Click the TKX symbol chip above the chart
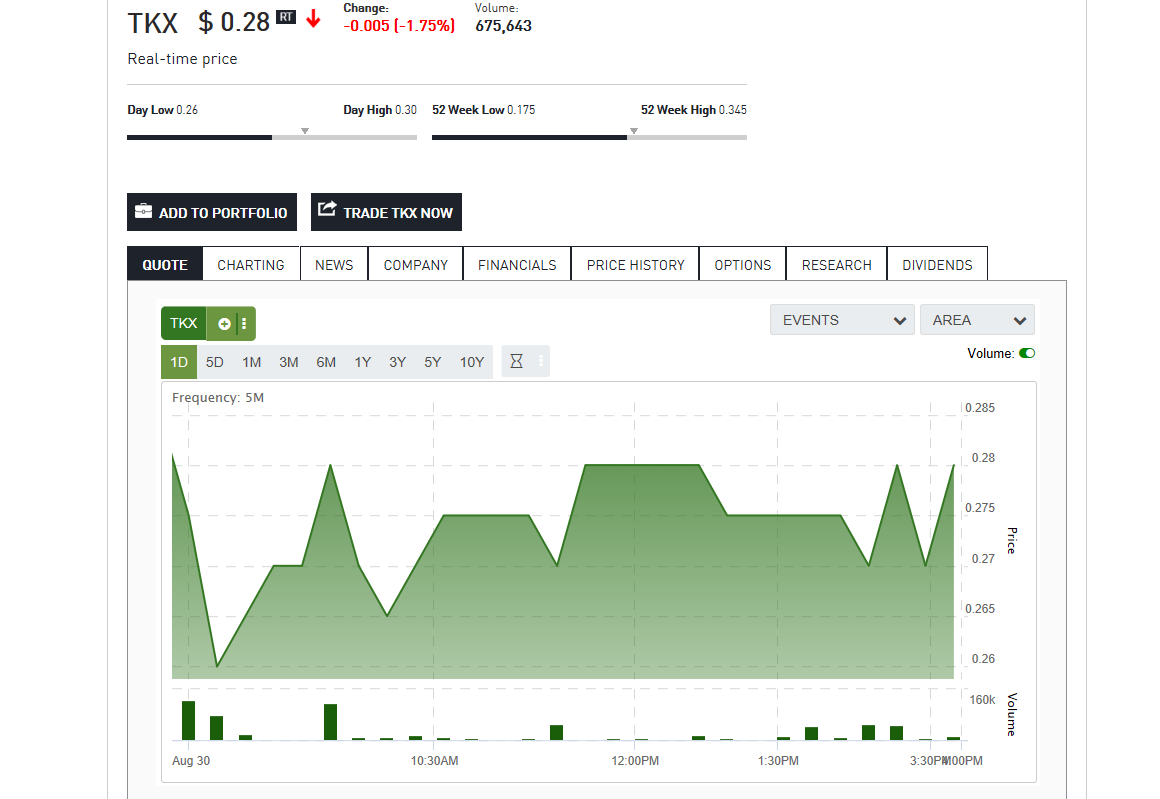1160x799 pixels. [183, 322]
